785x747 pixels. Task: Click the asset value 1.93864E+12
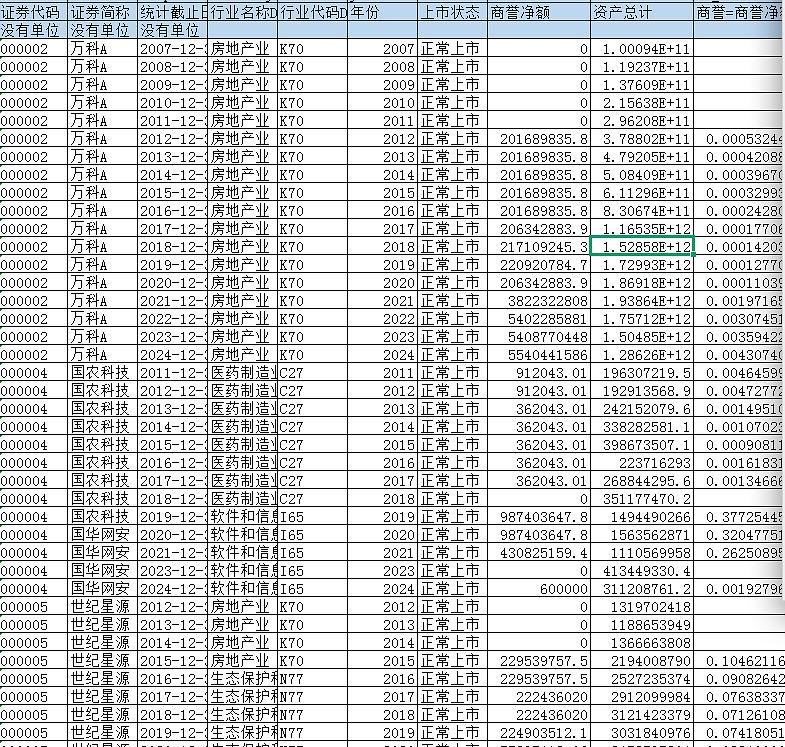pyautogui.click(x=642, y=300)
